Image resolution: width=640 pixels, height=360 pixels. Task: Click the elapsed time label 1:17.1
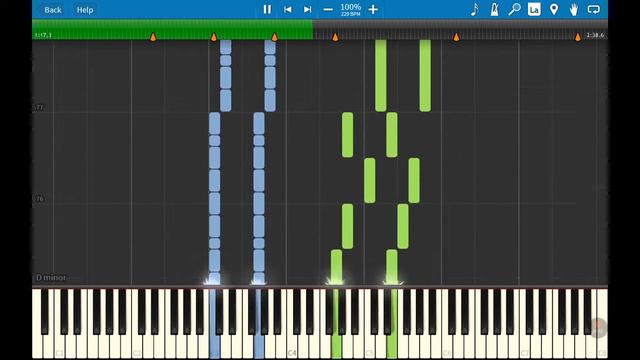tap(43, 35)
